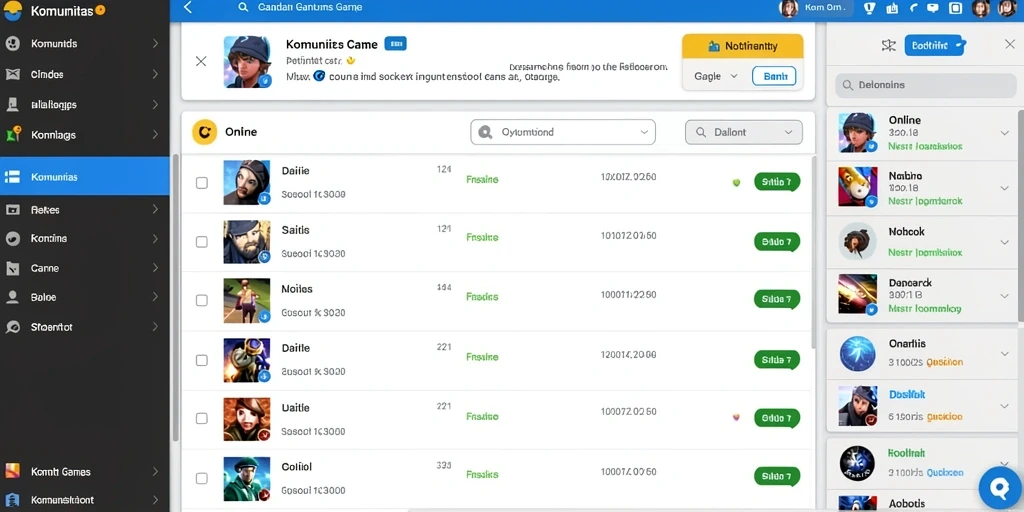Click the round chat button at bottom right

(x=1001, y=488)
